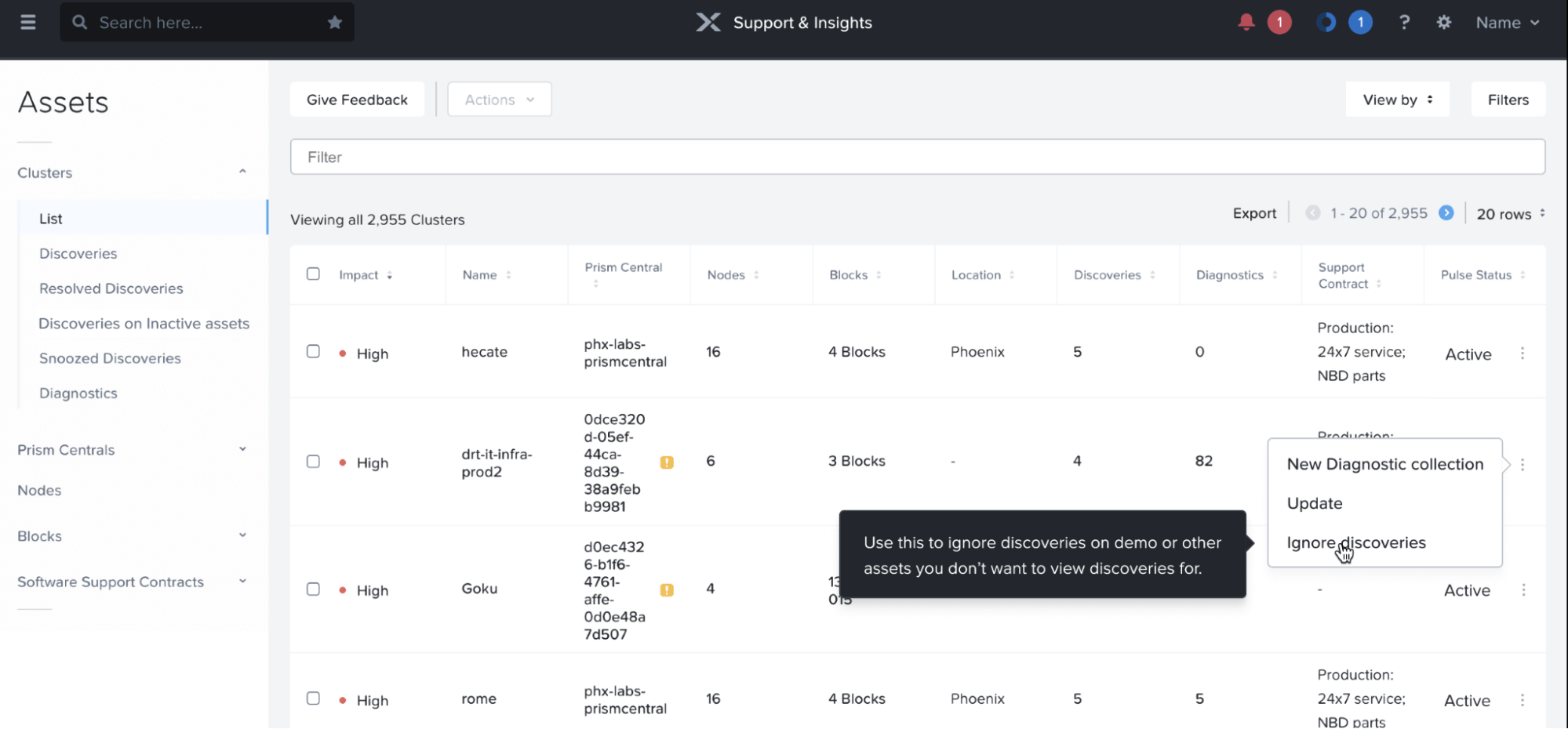Image resolution: width=1568 pixels, height=729 pixels.
Task: Select New Diagnostic collection menu option
Action: coord(1384,465)
